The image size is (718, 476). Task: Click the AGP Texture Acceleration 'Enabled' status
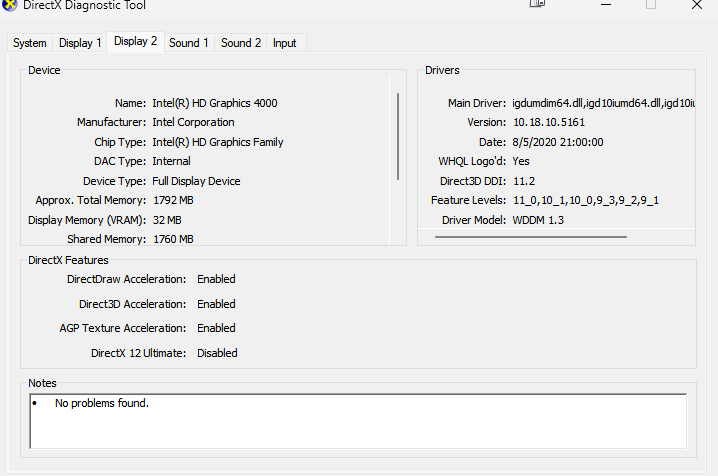216,328
